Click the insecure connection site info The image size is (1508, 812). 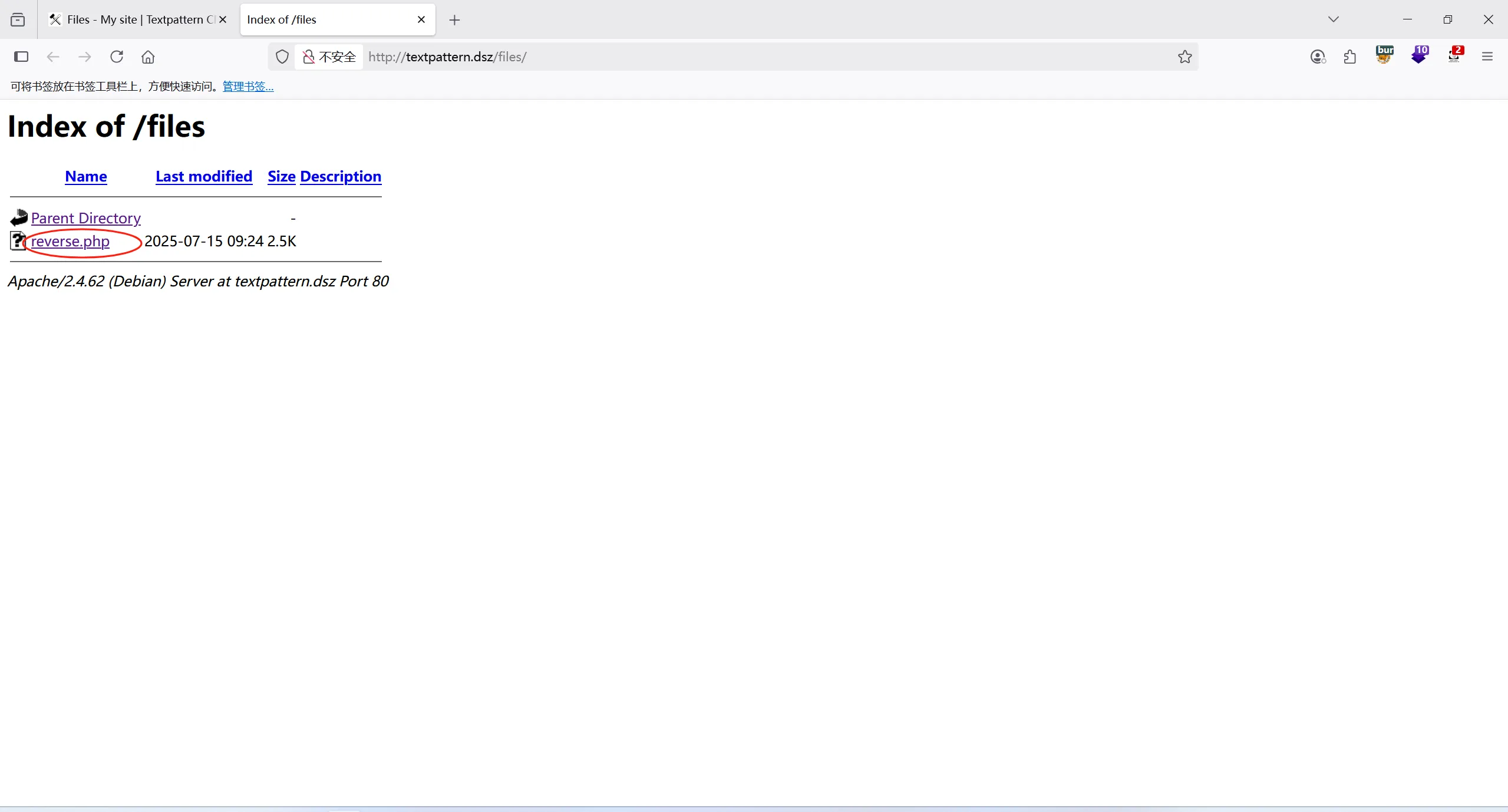pos(329,57)
